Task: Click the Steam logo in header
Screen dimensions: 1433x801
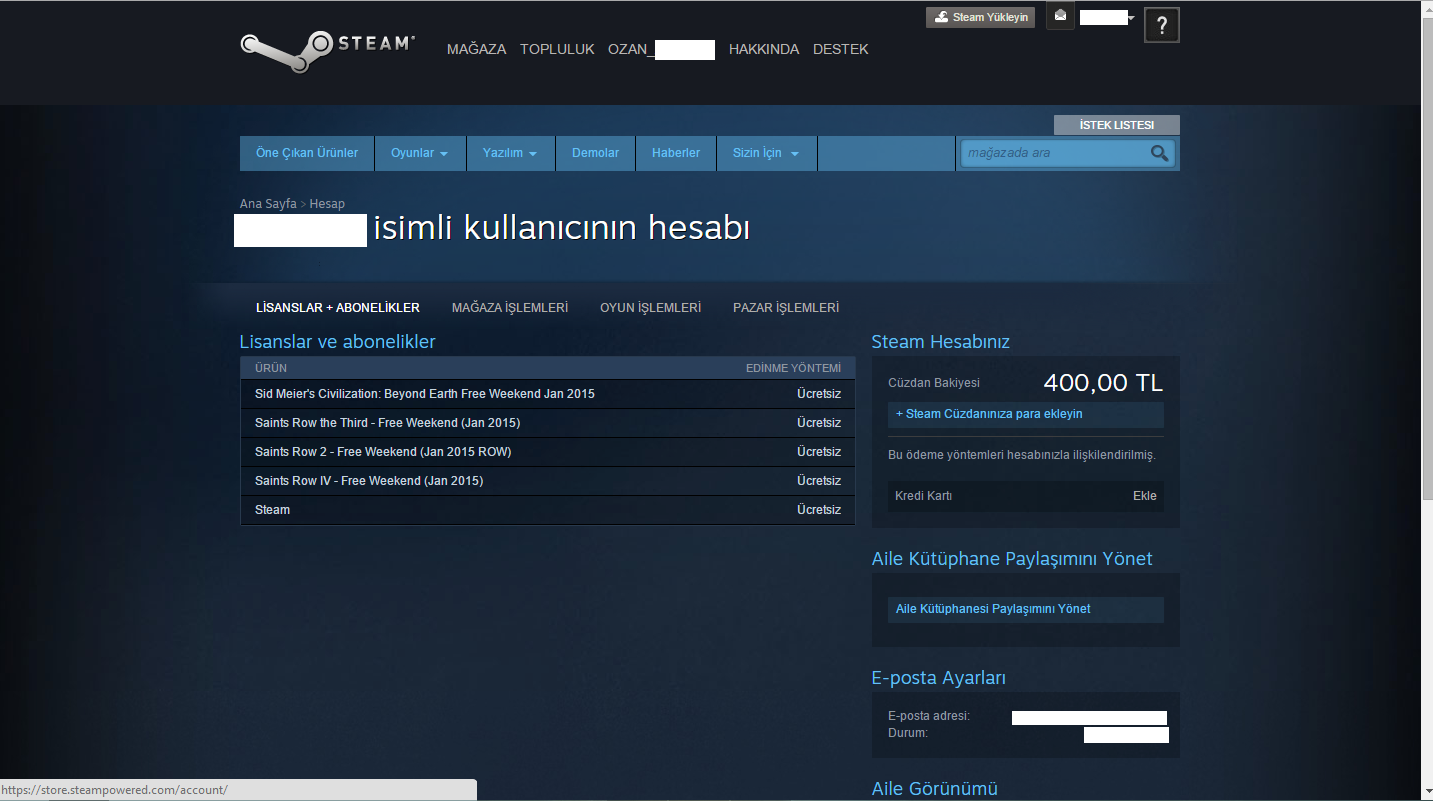Action: pyautogui.click(x=327, y=51)
